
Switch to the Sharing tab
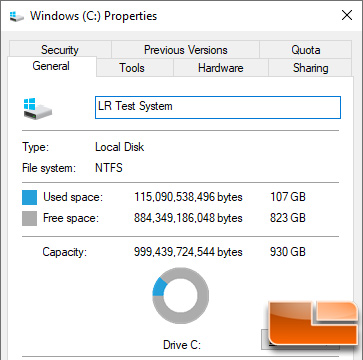(x=310, y=68)
